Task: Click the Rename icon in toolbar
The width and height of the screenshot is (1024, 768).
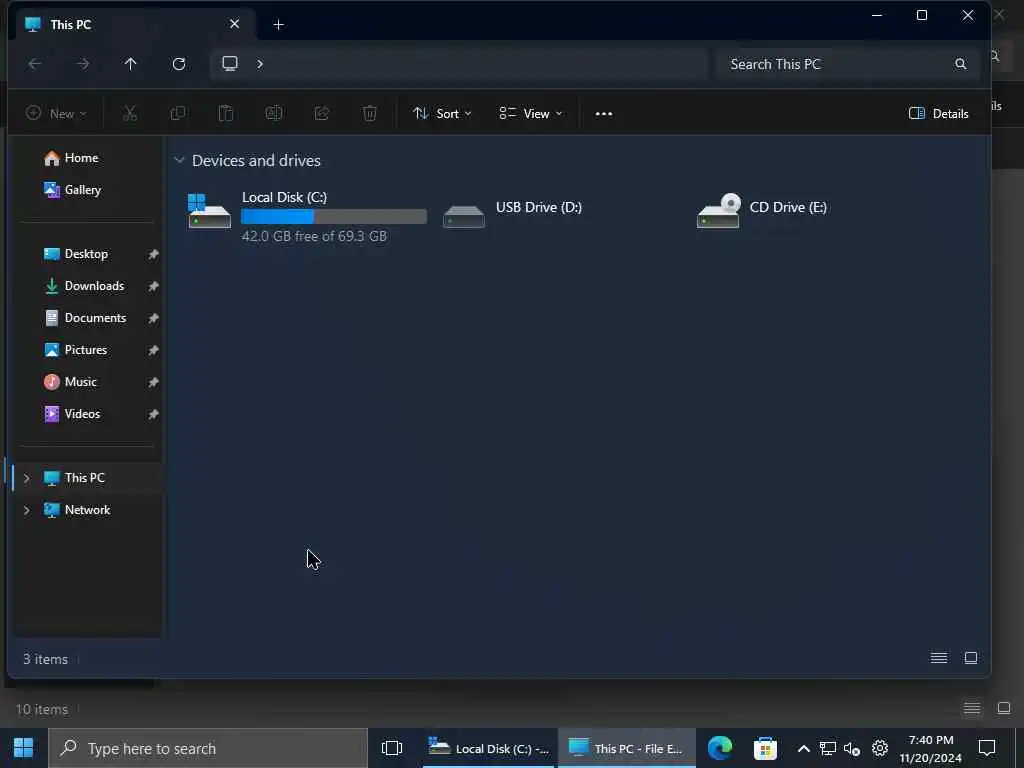Action: coord(274,114)
